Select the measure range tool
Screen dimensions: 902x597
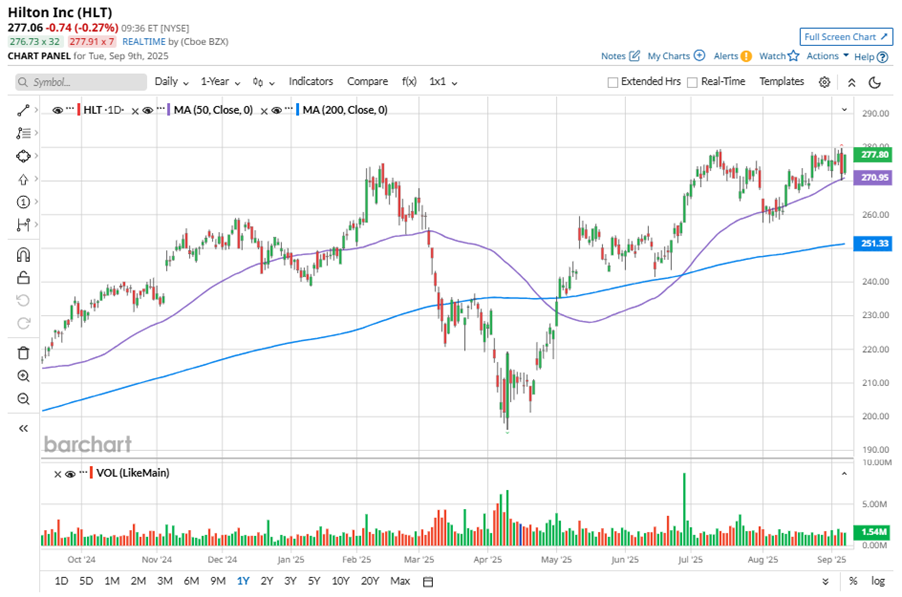click(x=23, y=225)
